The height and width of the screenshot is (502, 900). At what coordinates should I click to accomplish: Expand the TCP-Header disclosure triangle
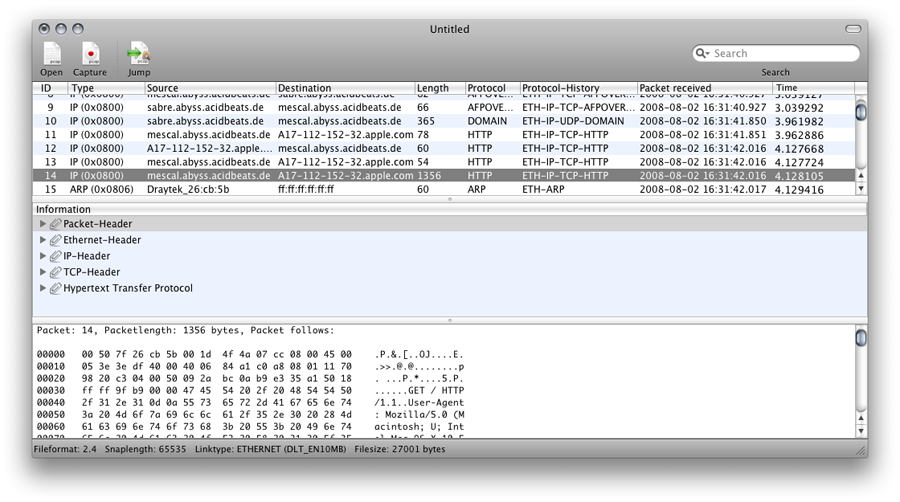point(42,272)
